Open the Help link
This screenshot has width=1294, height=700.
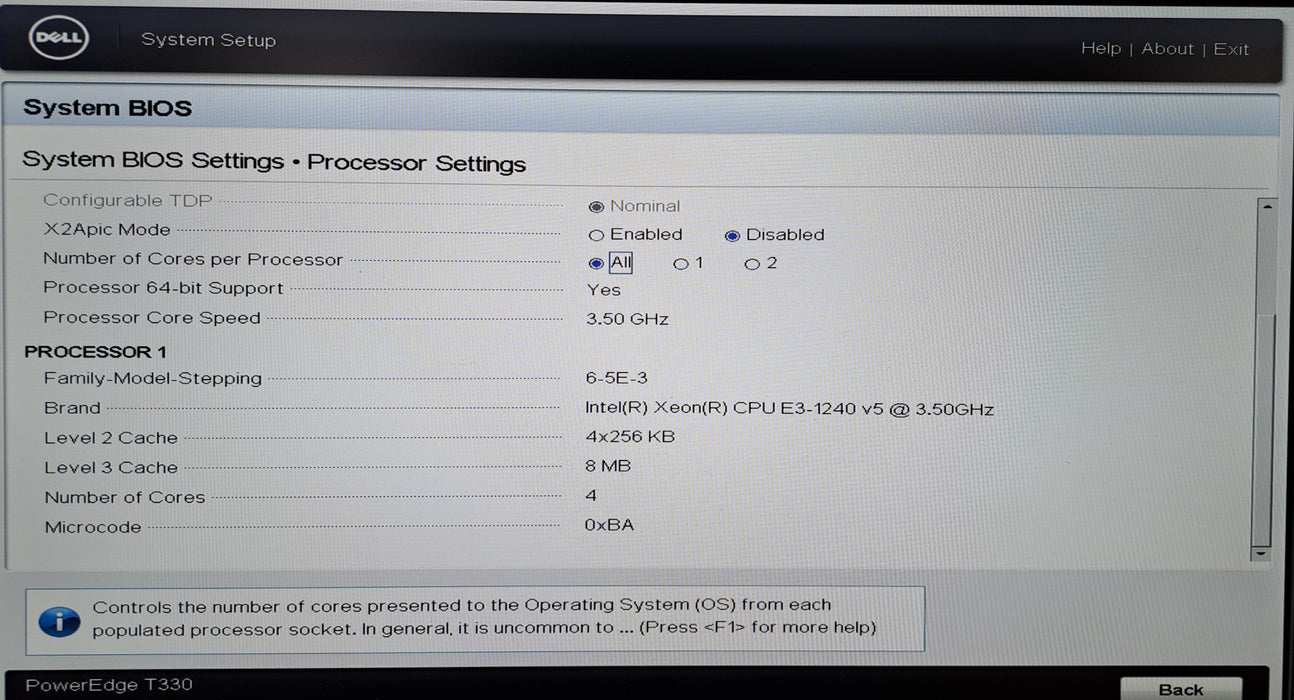point(1101,48)
